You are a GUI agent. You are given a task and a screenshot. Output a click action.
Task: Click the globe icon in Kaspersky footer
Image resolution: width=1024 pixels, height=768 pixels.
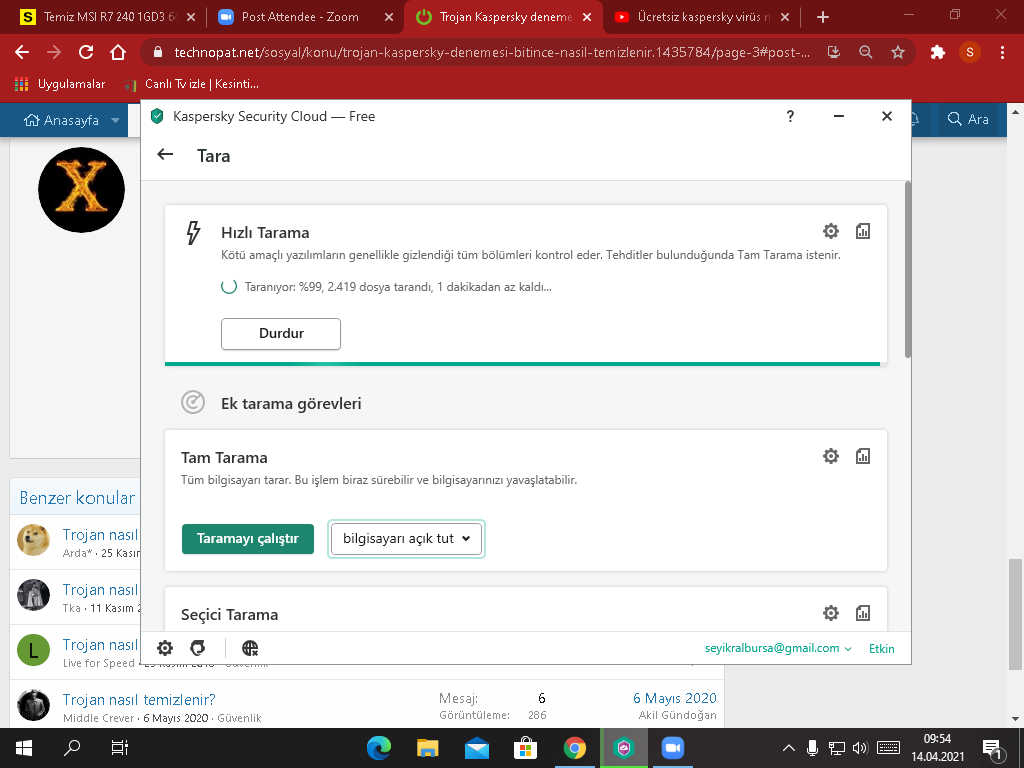pyautogui.click(x=249, y=648)
